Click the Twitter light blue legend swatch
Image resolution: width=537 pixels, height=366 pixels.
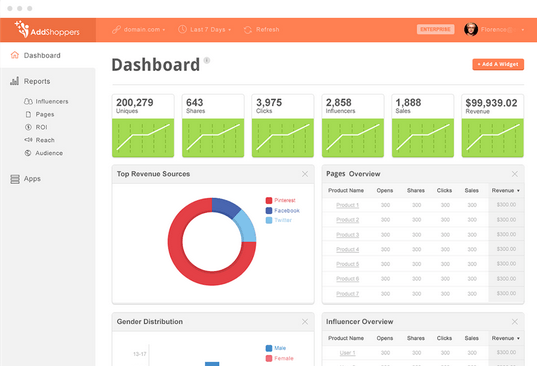[269, 220]
